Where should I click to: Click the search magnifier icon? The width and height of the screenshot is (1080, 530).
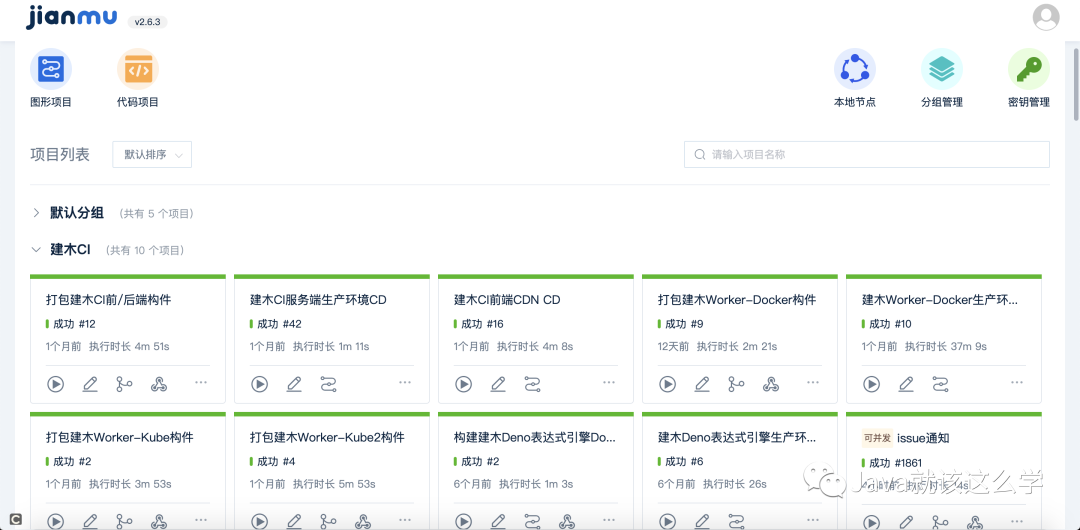(x=700, y=155)
